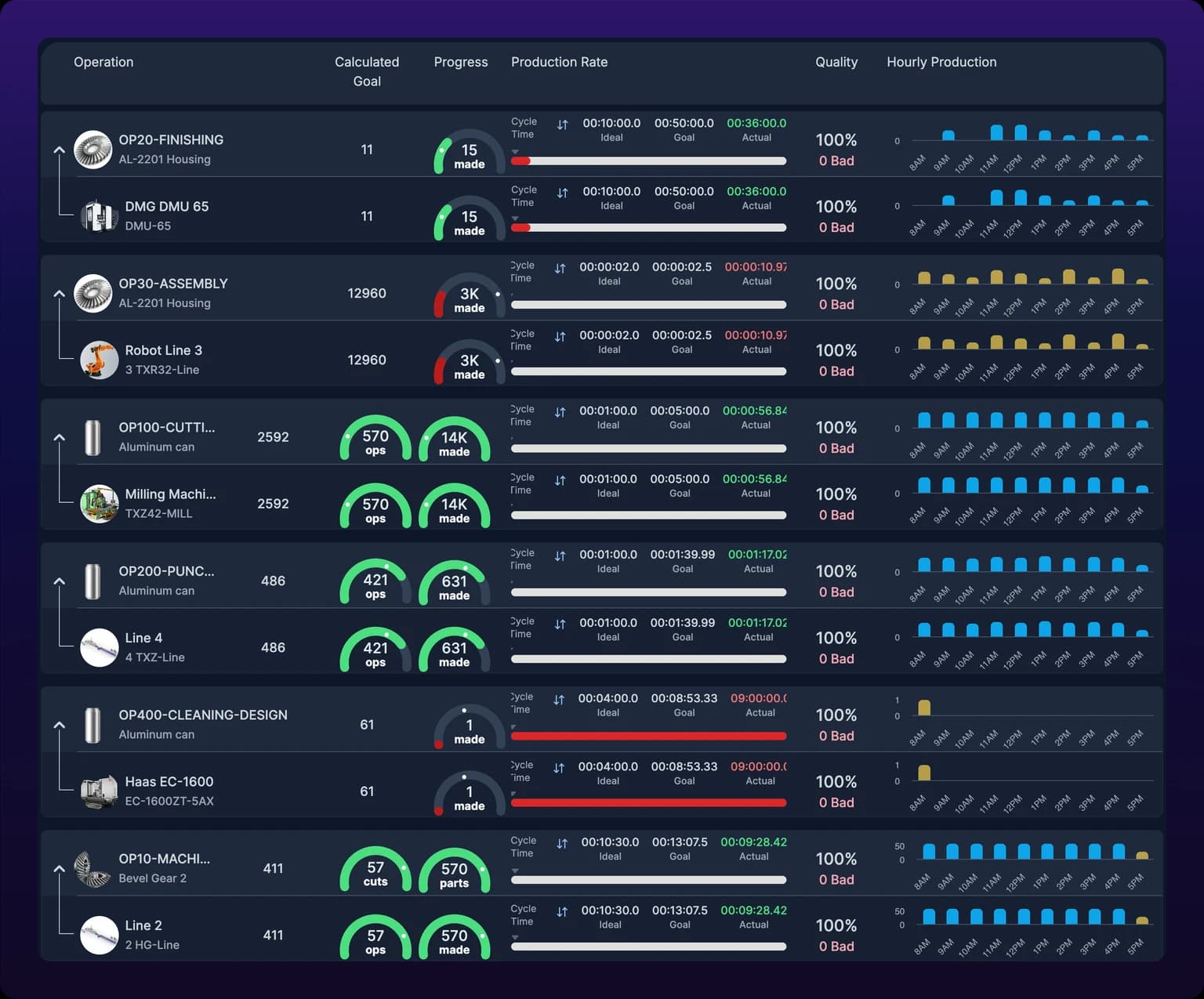
Task: Click the OP30-ASSEMBLY turbine part icon
Action: (x=92, y=293)
